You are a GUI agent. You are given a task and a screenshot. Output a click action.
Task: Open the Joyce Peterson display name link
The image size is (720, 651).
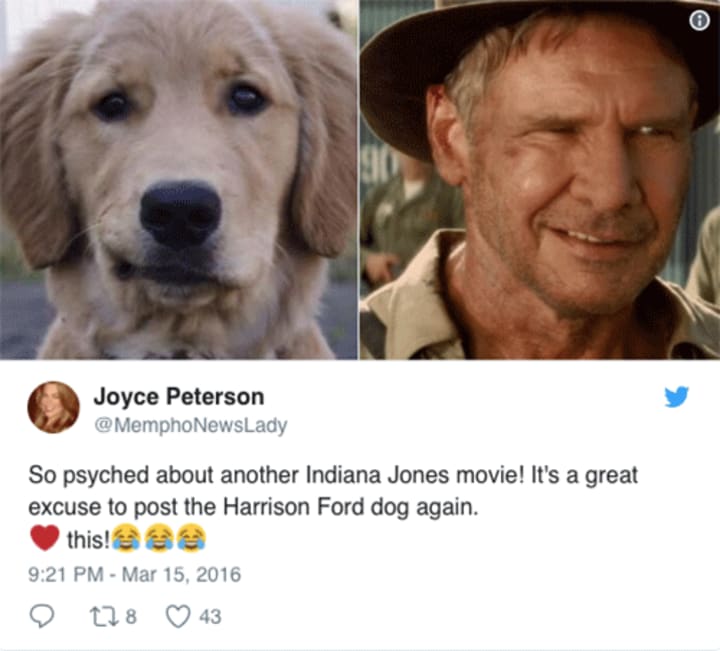[x=179, y=397]
